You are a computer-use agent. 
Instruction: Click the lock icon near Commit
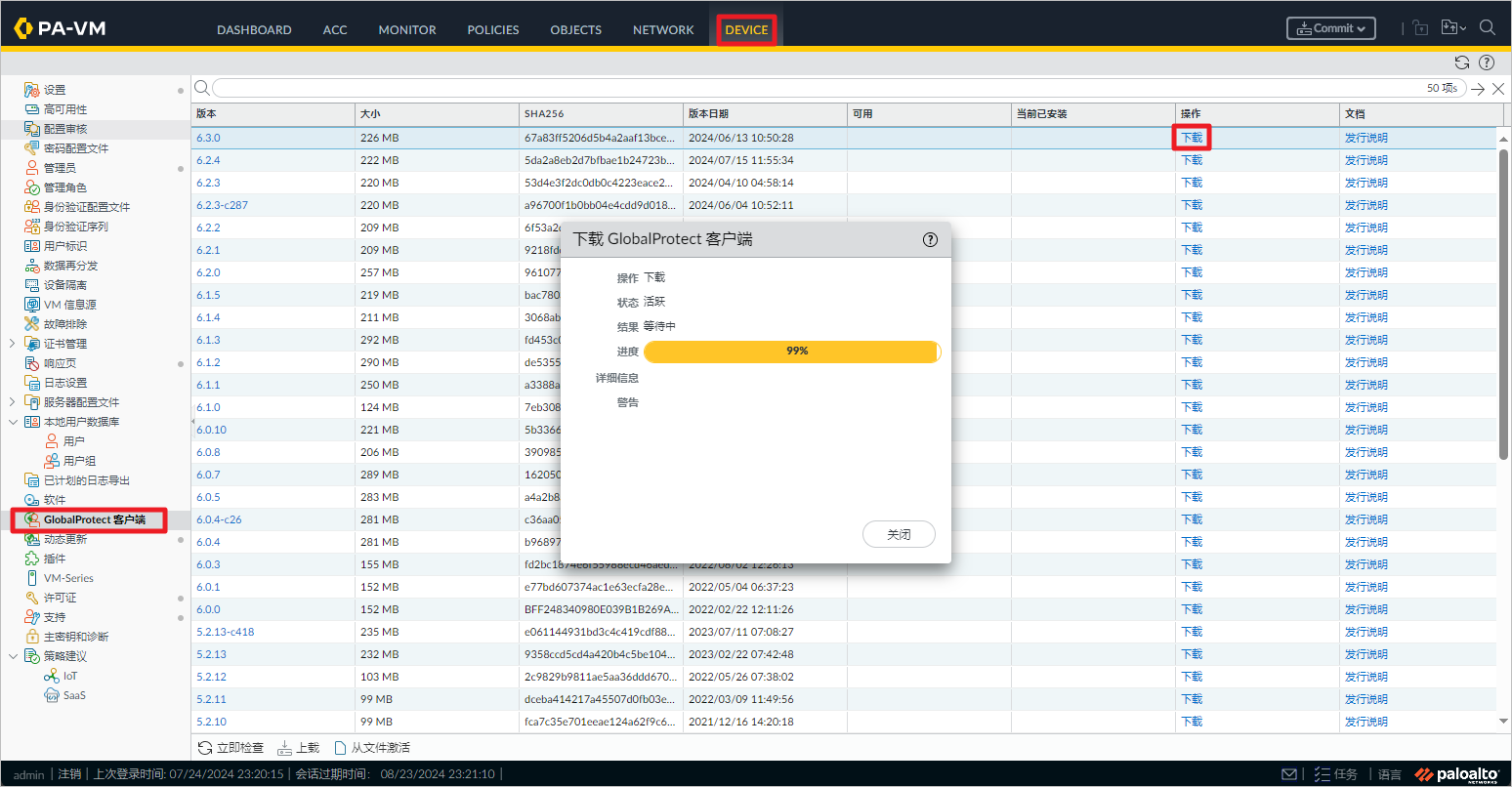(x=1420, y=28)
